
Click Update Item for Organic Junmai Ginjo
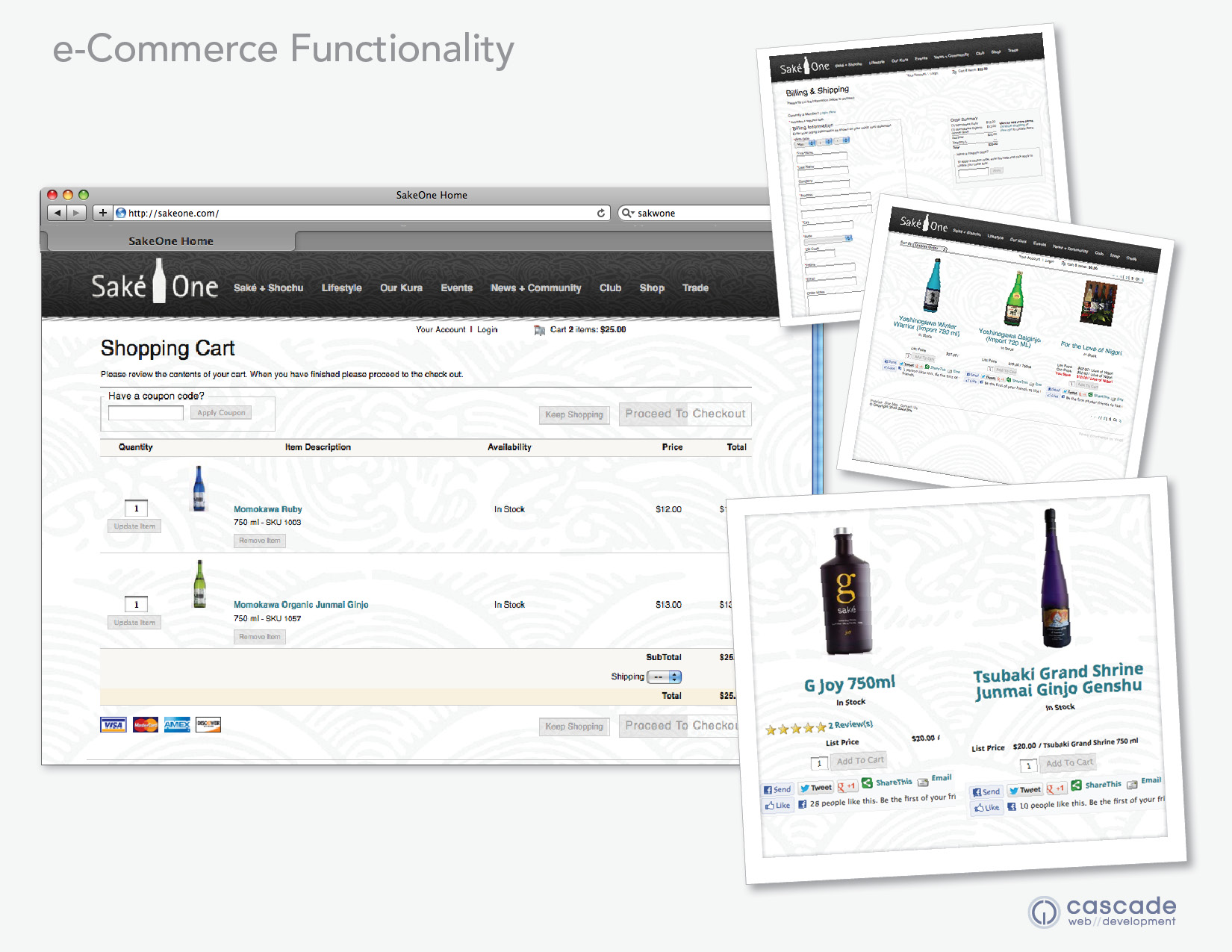tap(134, 623)
